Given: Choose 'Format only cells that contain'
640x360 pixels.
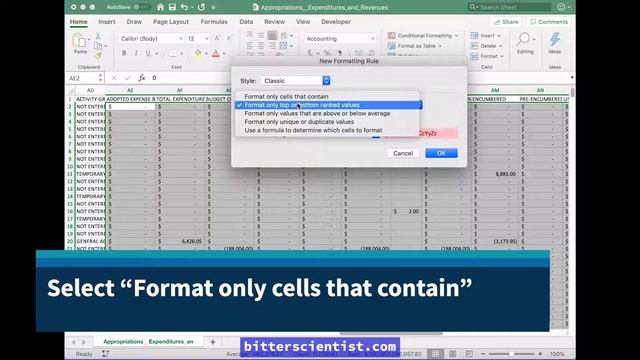Looking at the screenshot, I should [327, 96].
